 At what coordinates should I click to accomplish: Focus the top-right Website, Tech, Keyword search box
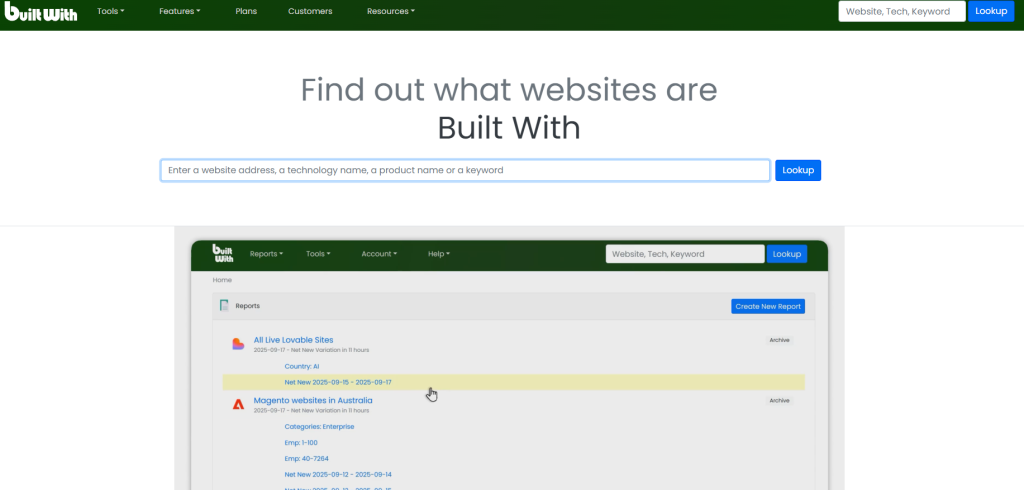click(x=902, y=11)
